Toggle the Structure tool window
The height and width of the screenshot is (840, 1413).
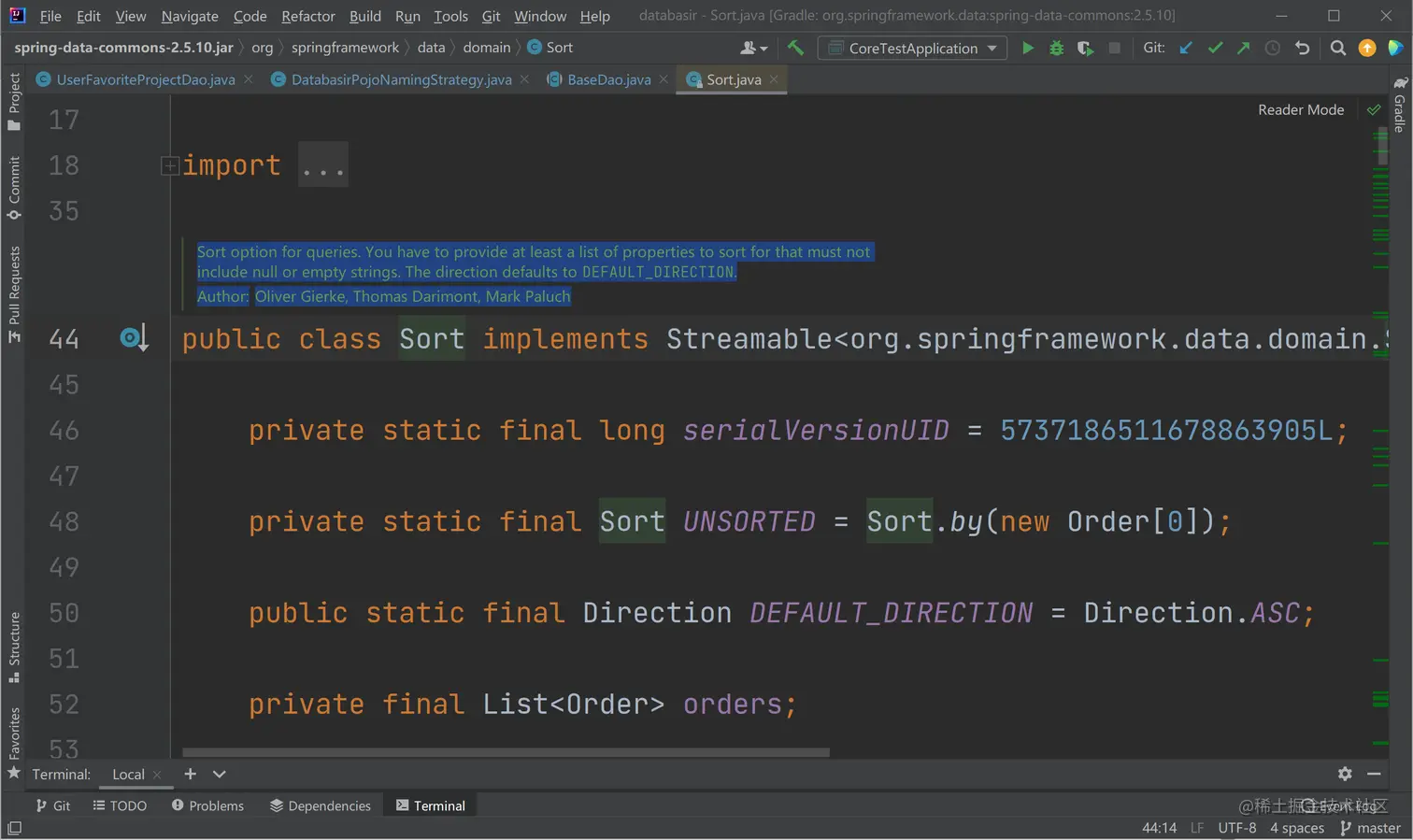click(14, 647)
